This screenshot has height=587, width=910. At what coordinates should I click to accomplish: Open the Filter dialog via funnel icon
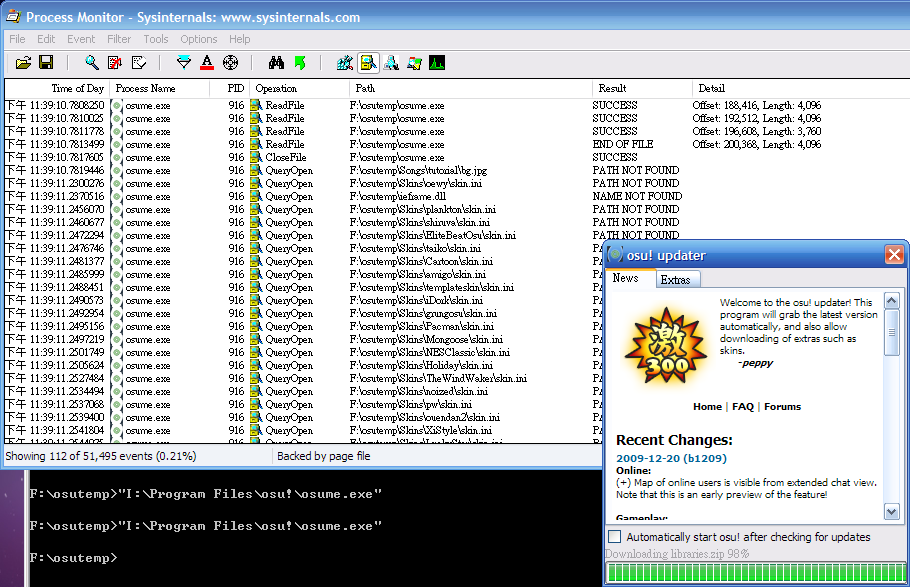pyautogui.click(x=184, y=63)
